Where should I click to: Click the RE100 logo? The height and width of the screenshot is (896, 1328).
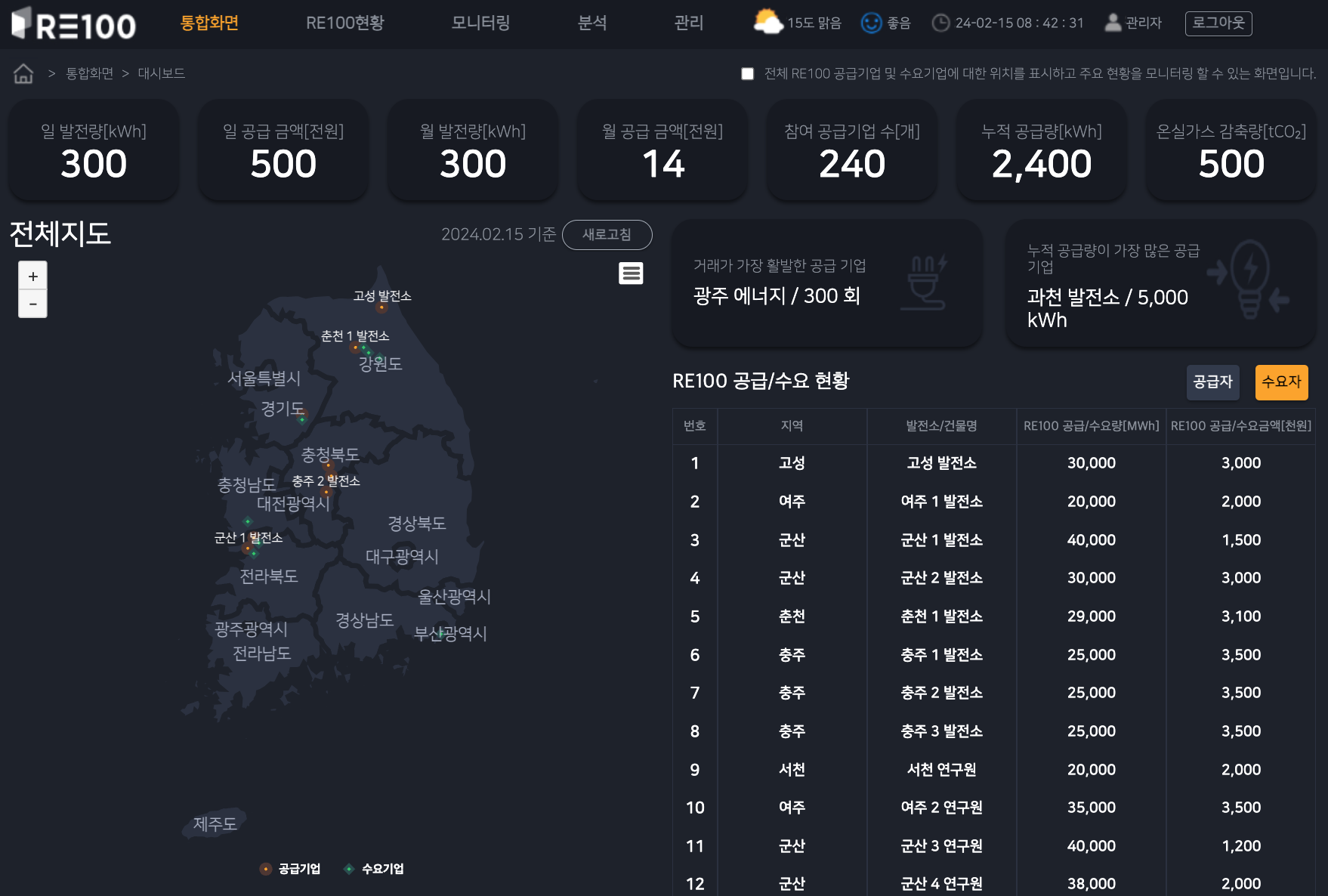click(x=74, y=24)
